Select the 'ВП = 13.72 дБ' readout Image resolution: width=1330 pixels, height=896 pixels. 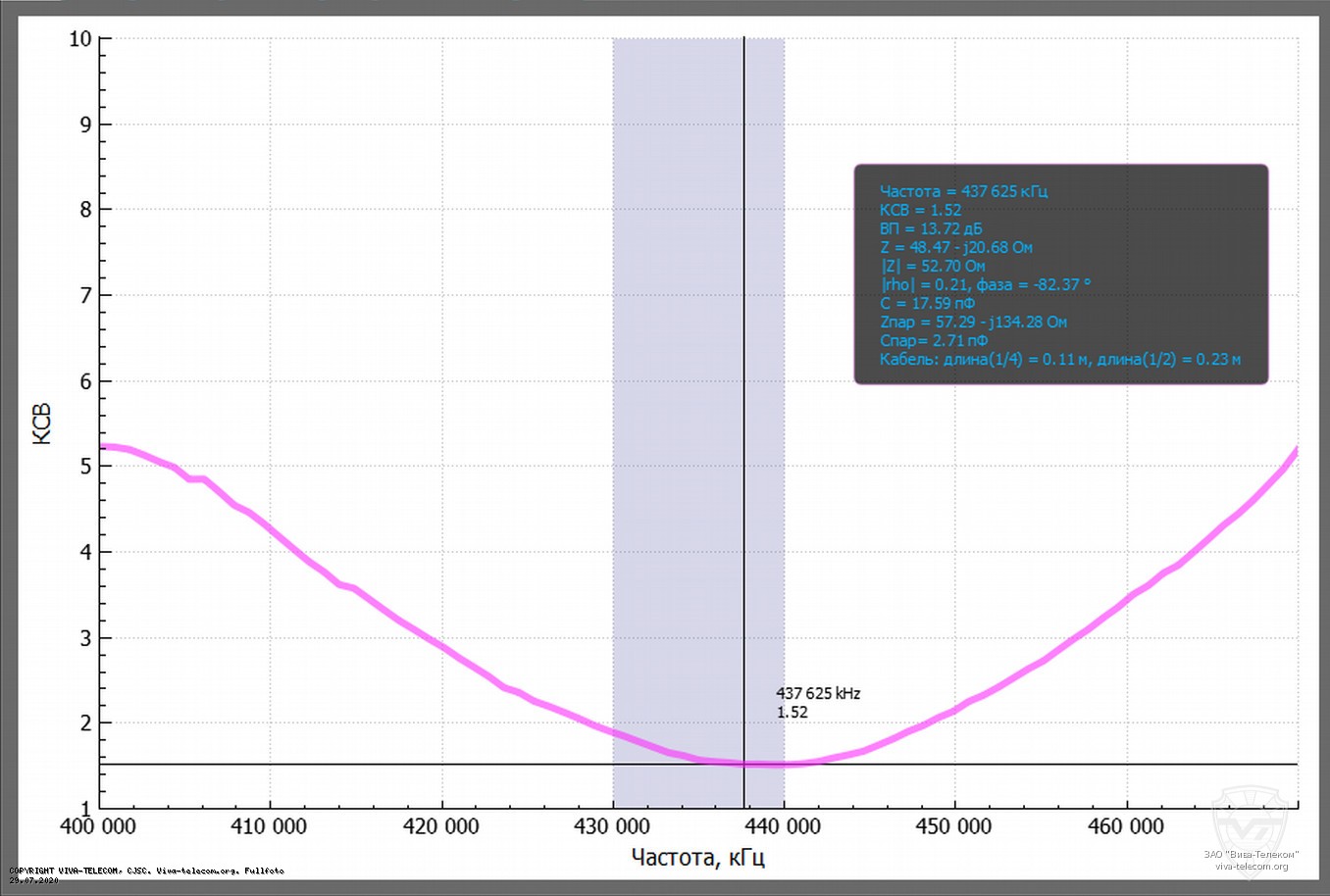(931, 228)
